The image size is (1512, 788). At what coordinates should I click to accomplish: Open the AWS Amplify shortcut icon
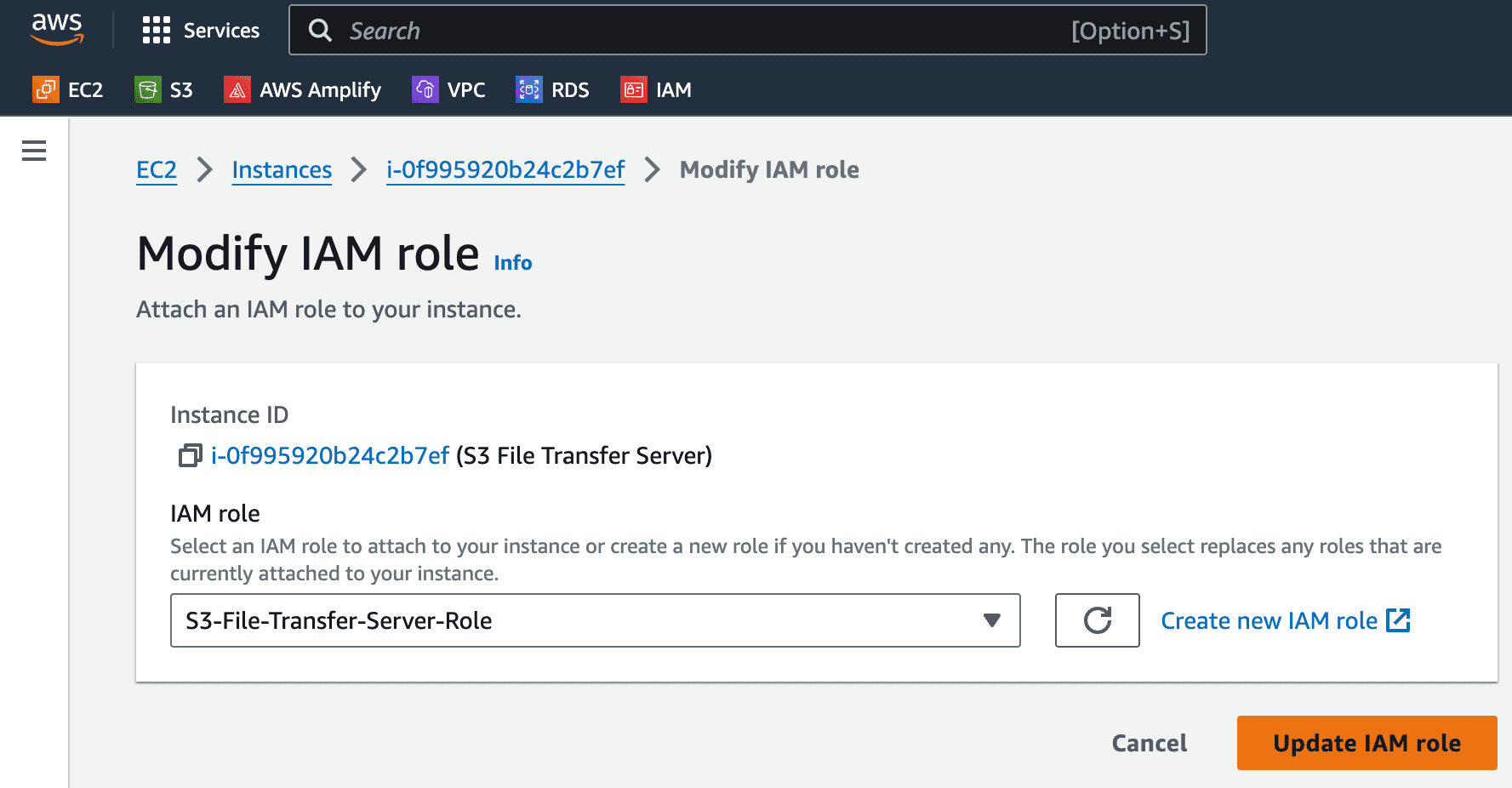(237, 89)
